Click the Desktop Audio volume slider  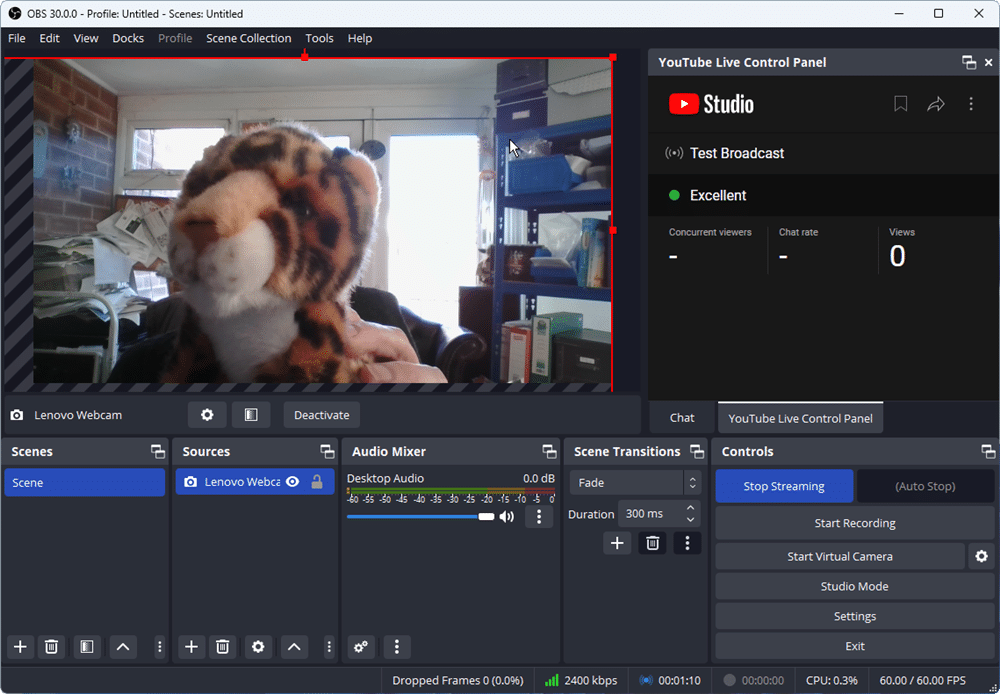pos(420,517)
